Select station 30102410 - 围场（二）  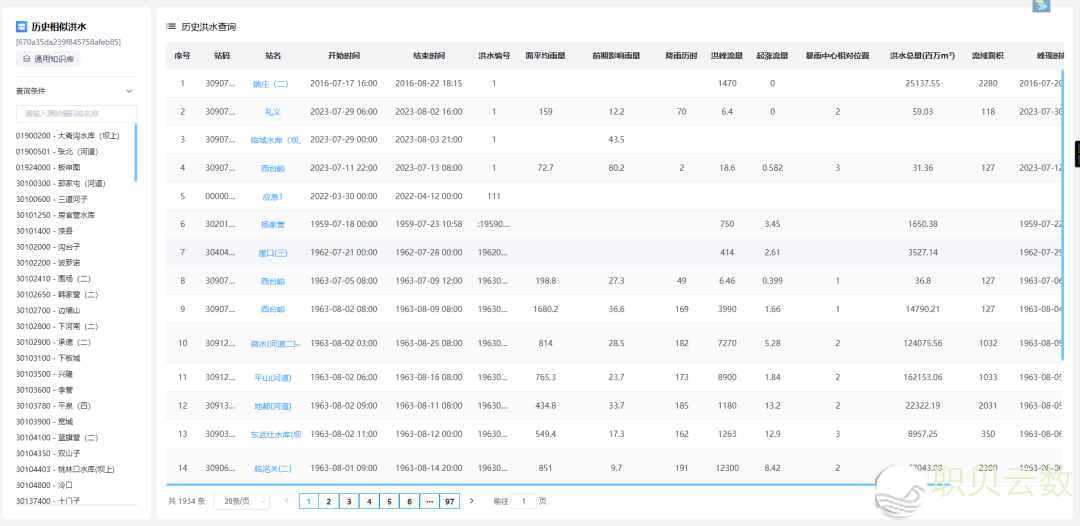[53, 279]
